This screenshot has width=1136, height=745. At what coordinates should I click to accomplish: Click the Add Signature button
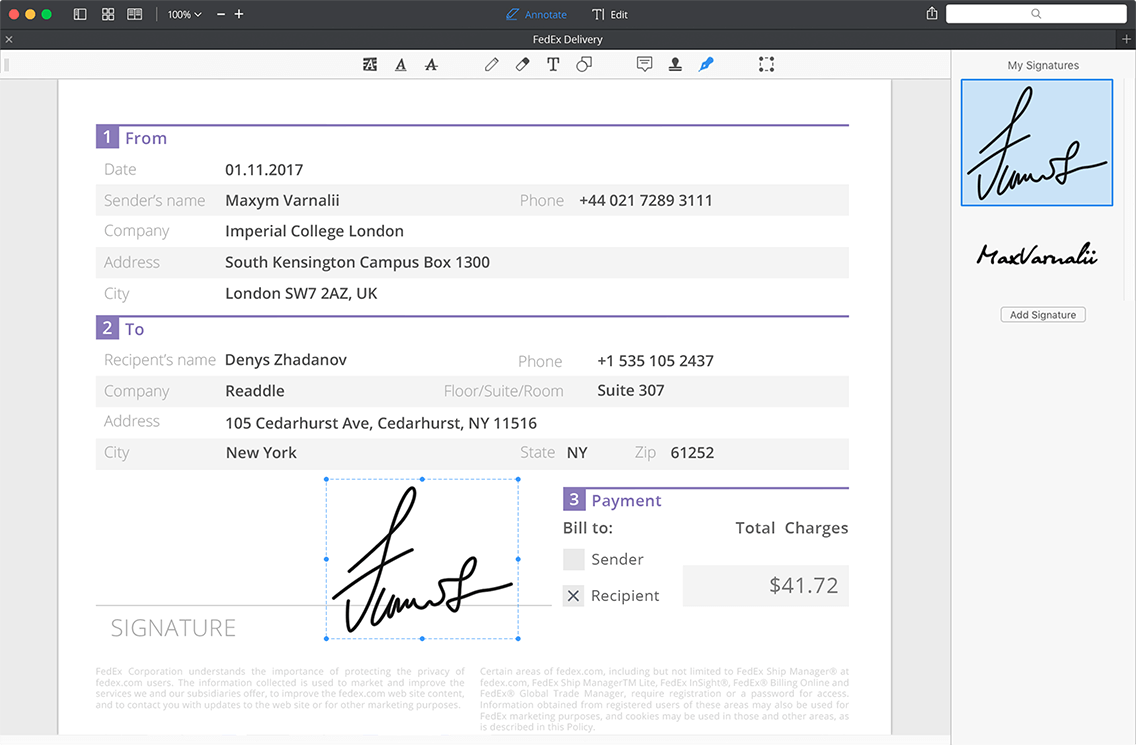(x=1043, y=315)
